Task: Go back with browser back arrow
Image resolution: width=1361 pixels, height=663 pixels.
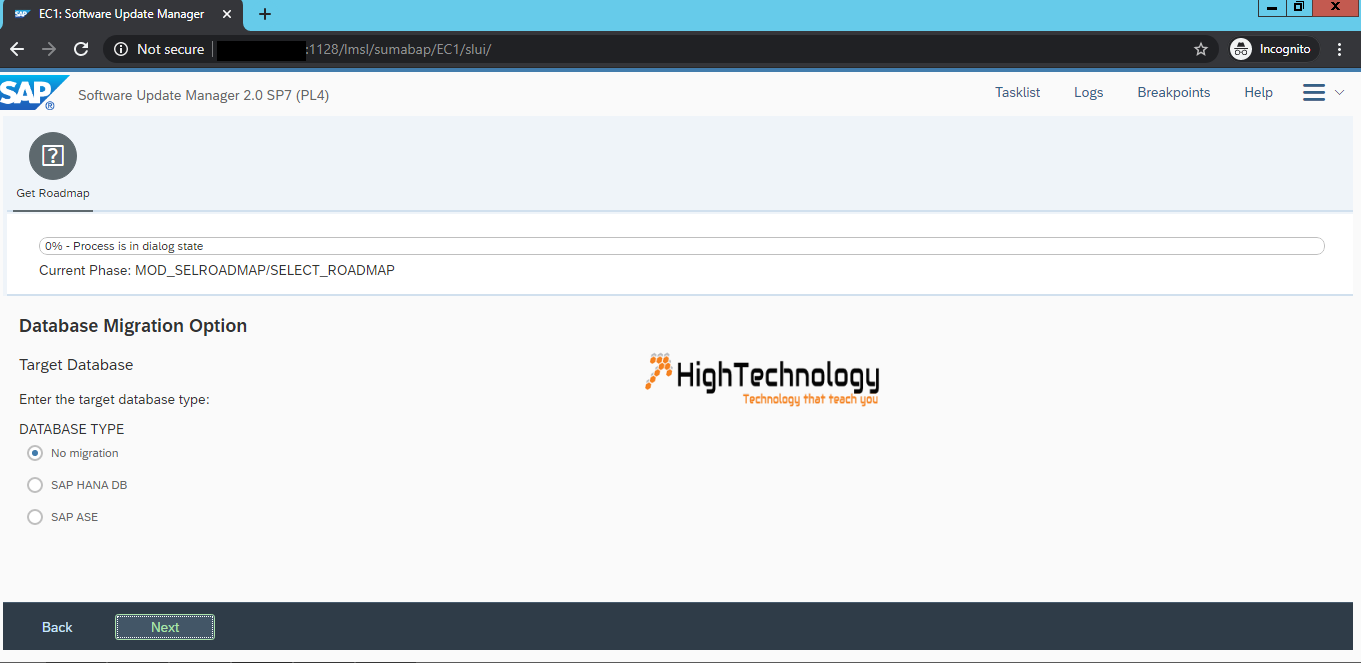Action: point(17,49)
